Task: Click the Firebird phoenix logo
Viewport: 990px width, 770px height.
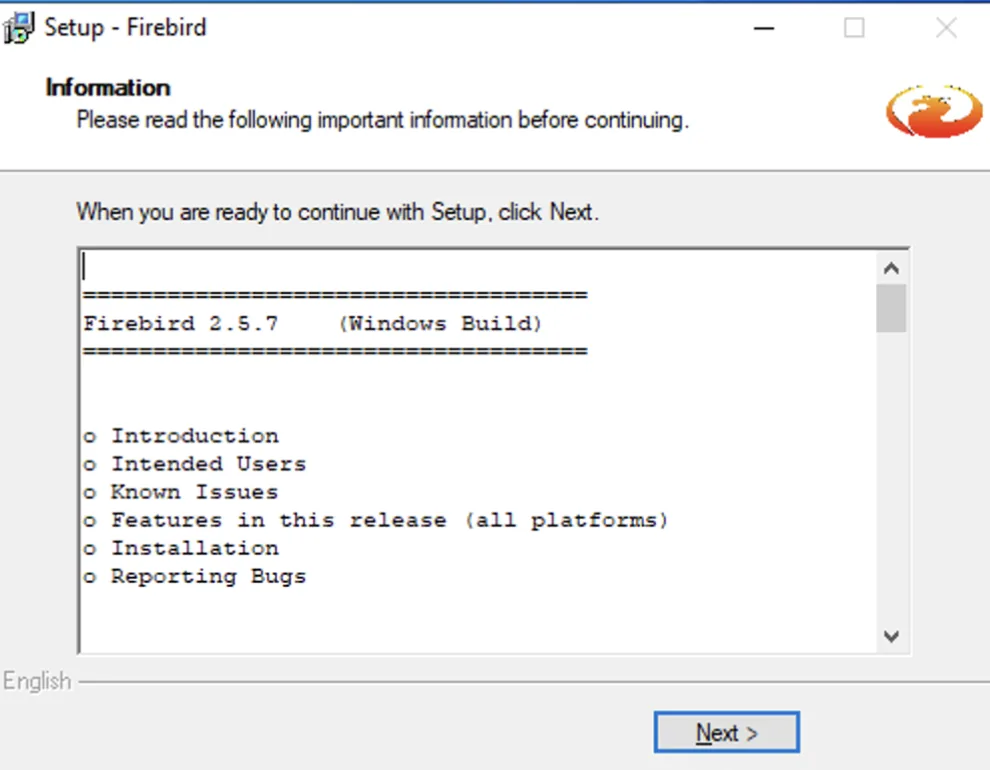Action: pyautogui.click(x=934, y=111)
